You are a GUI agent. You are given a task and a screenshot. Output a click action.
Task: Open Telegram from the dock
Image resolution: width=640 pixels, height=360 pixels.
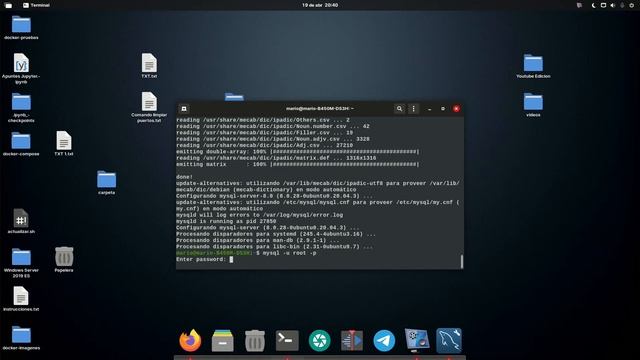384,340
